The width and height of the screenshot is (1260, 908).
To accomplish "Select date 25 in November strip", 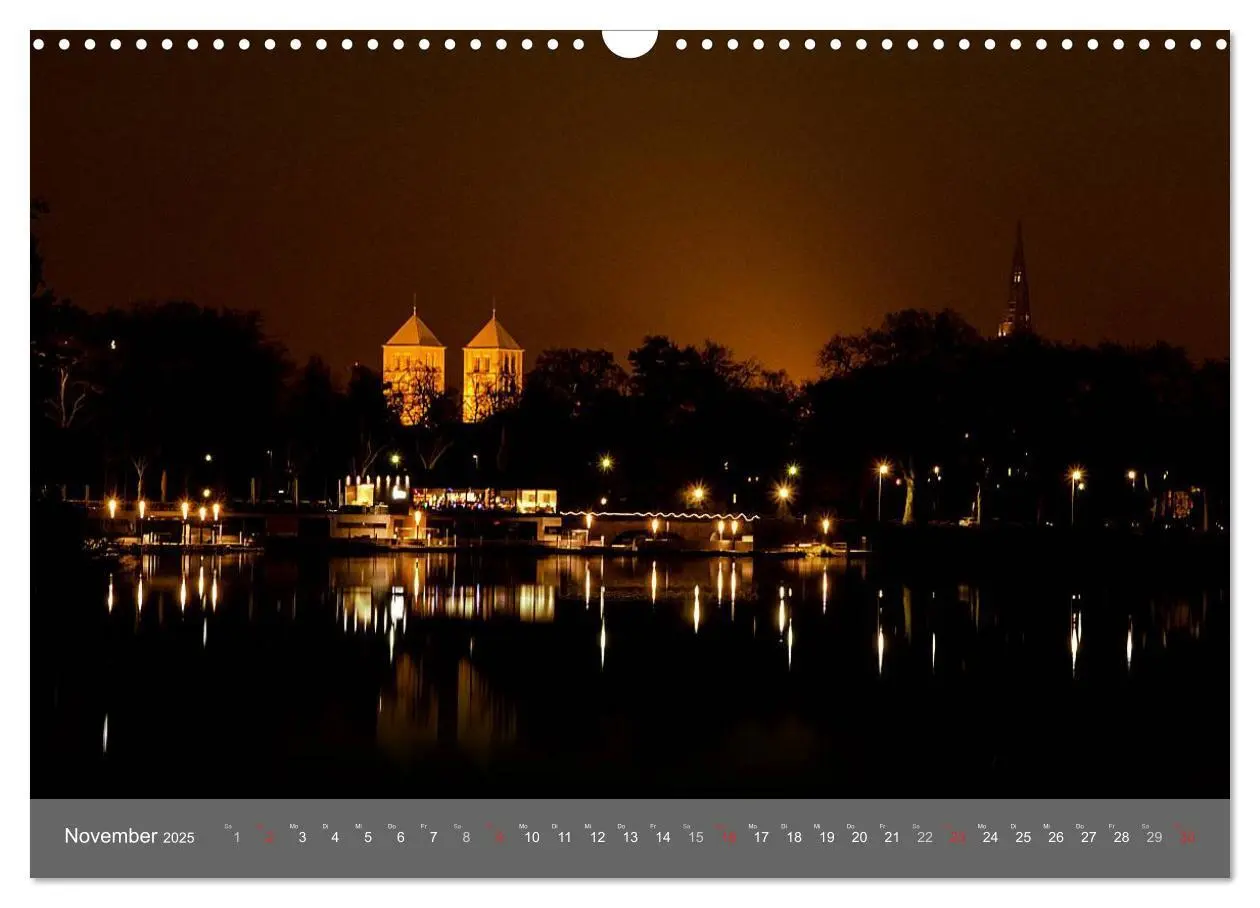I will click(1023, 837).
